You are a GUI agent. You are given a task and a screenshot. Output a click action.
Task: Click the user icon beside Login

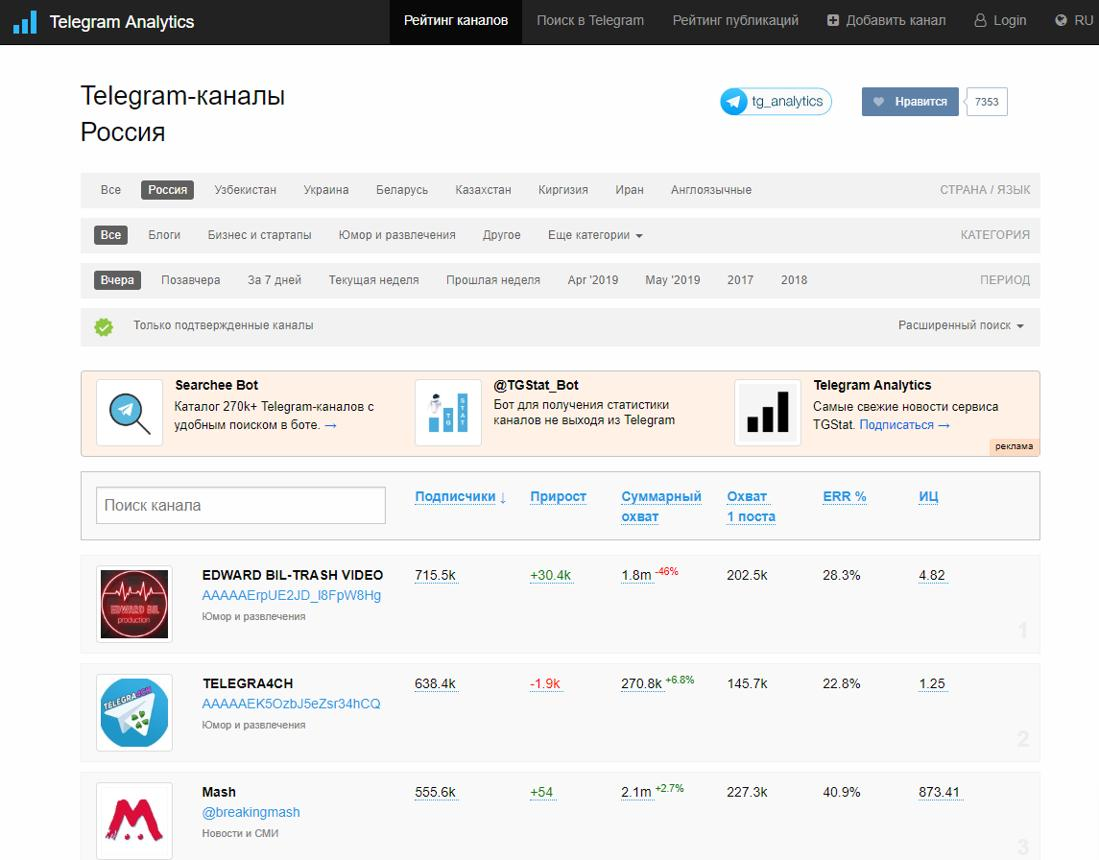[980, 20]
